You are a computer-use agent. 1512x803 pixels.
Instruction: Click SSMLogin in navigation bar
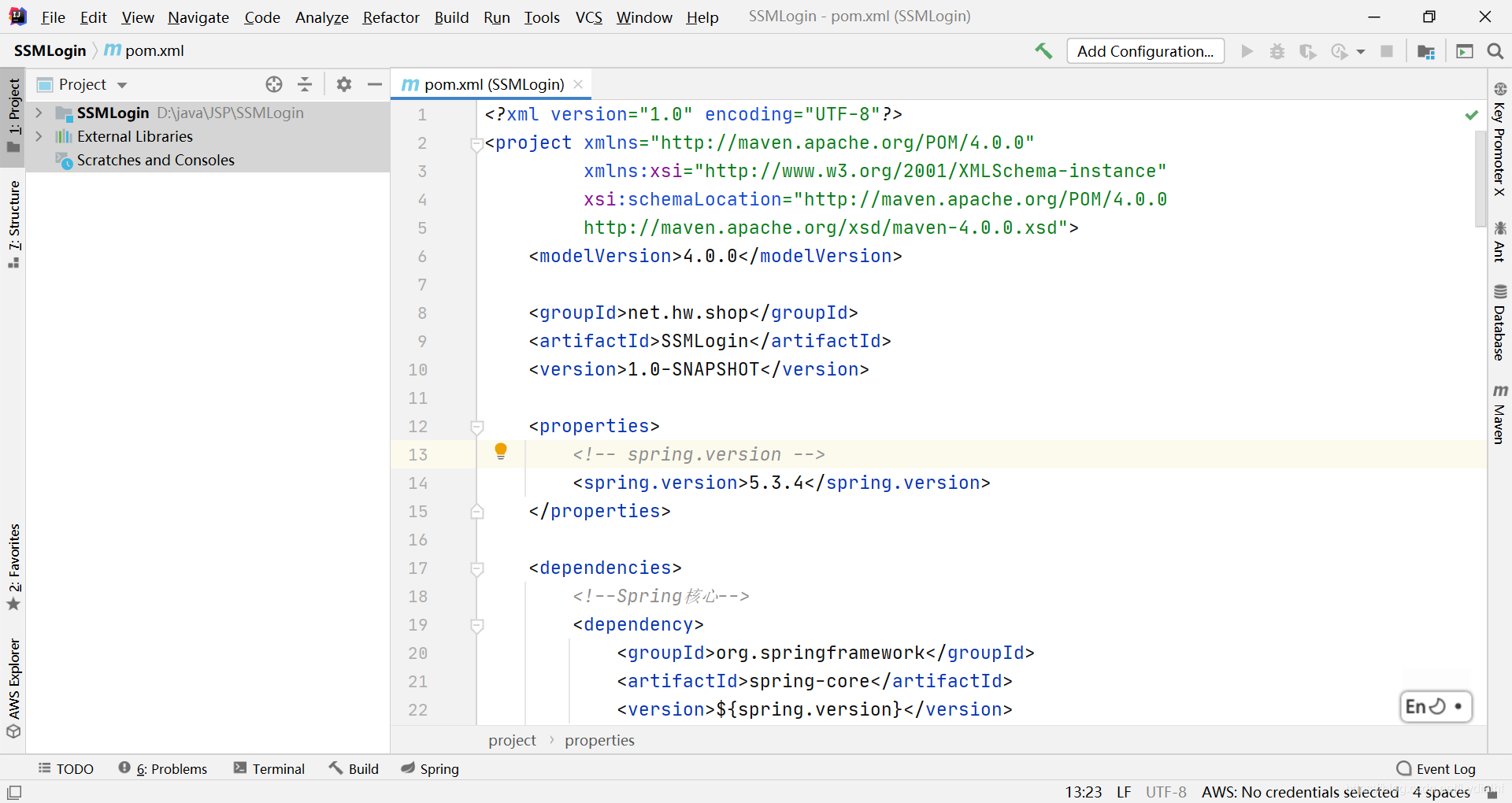[50, 50]
